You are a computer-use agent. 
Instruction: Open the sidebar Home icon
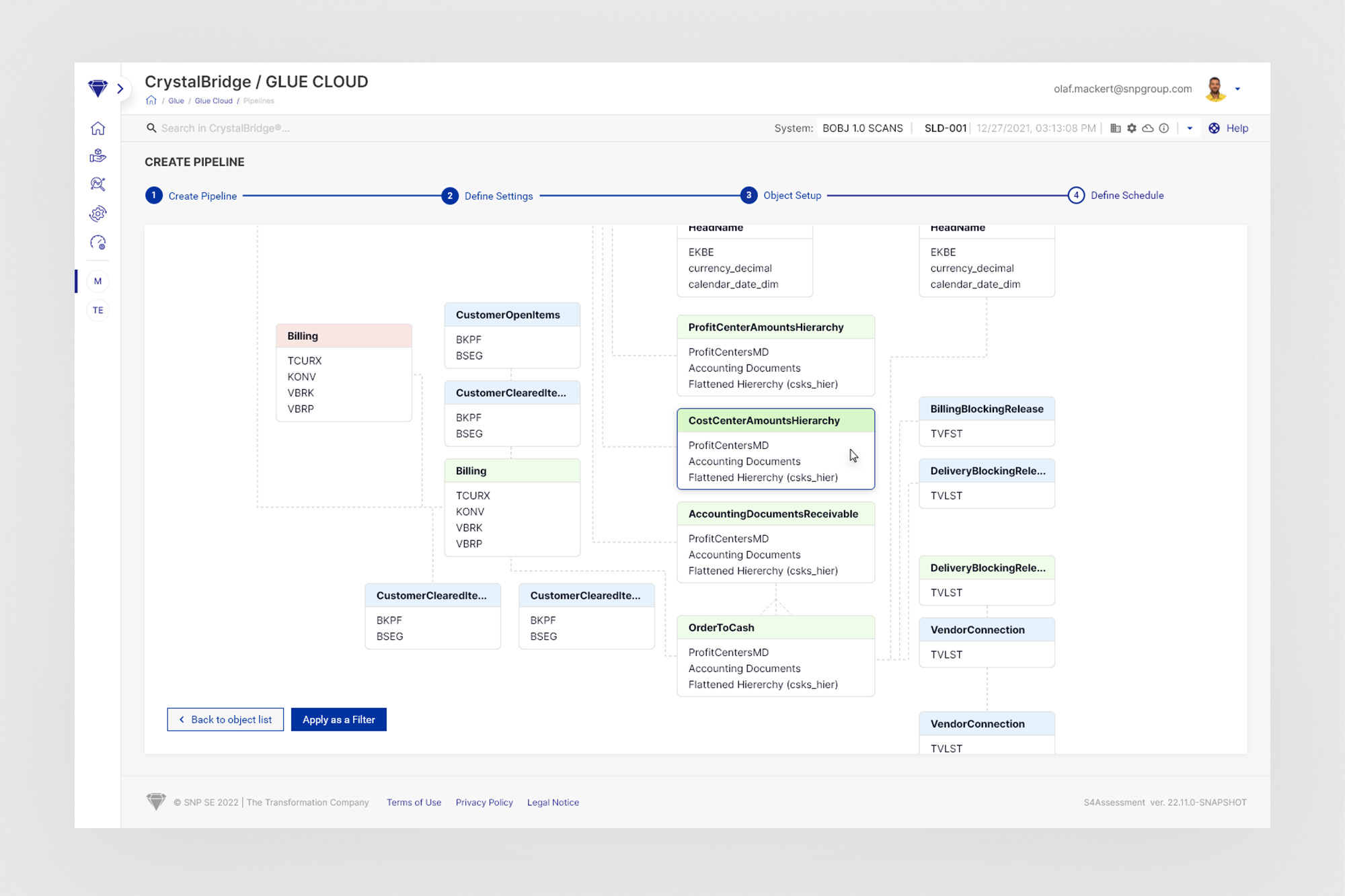coord(98,128)
